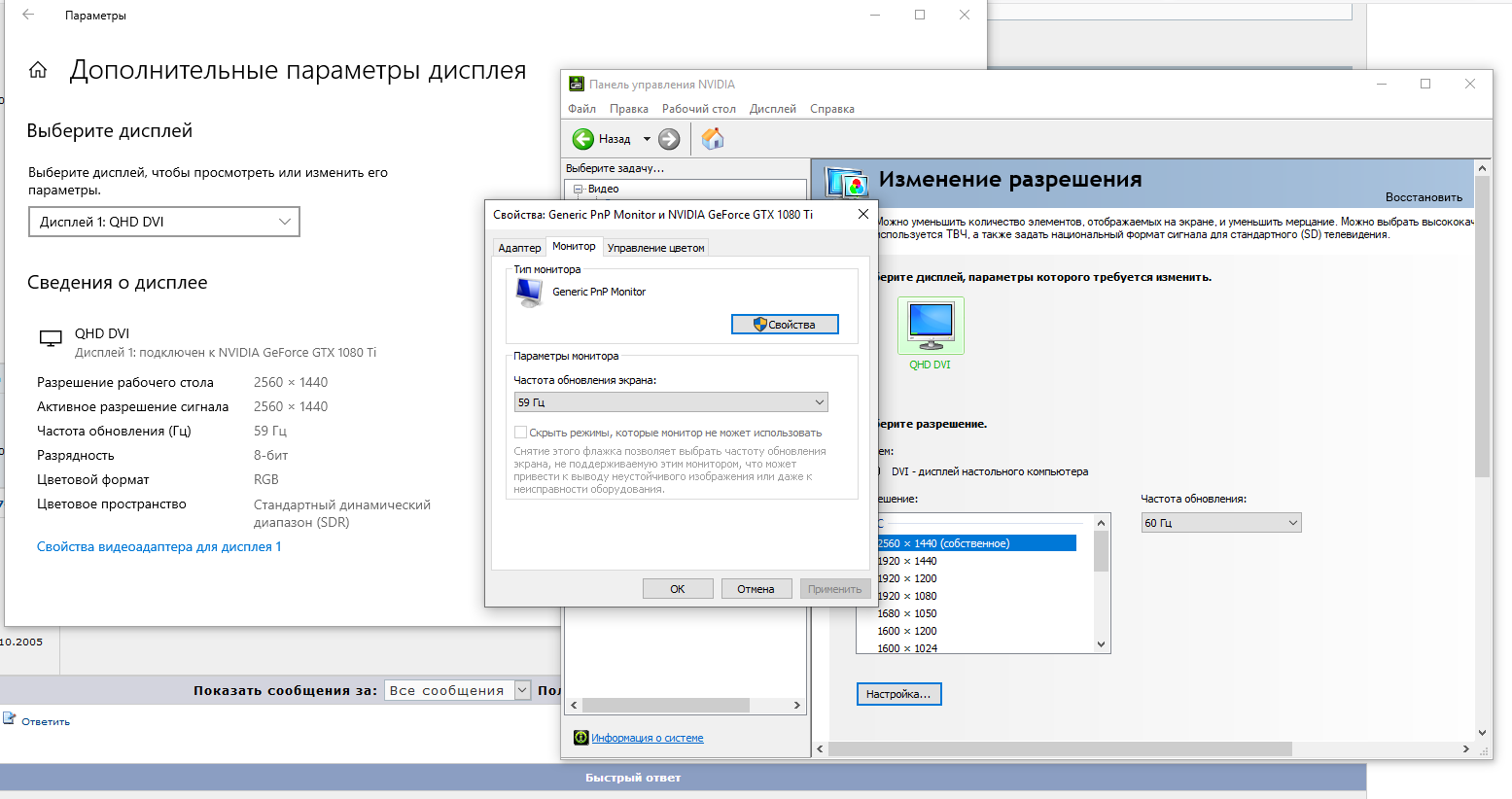The height and width of the screenshot is (799, 1512).
Task: Open the Свойства видеоадаптера для дисплея 1 link
Action: tap(159, 546)
